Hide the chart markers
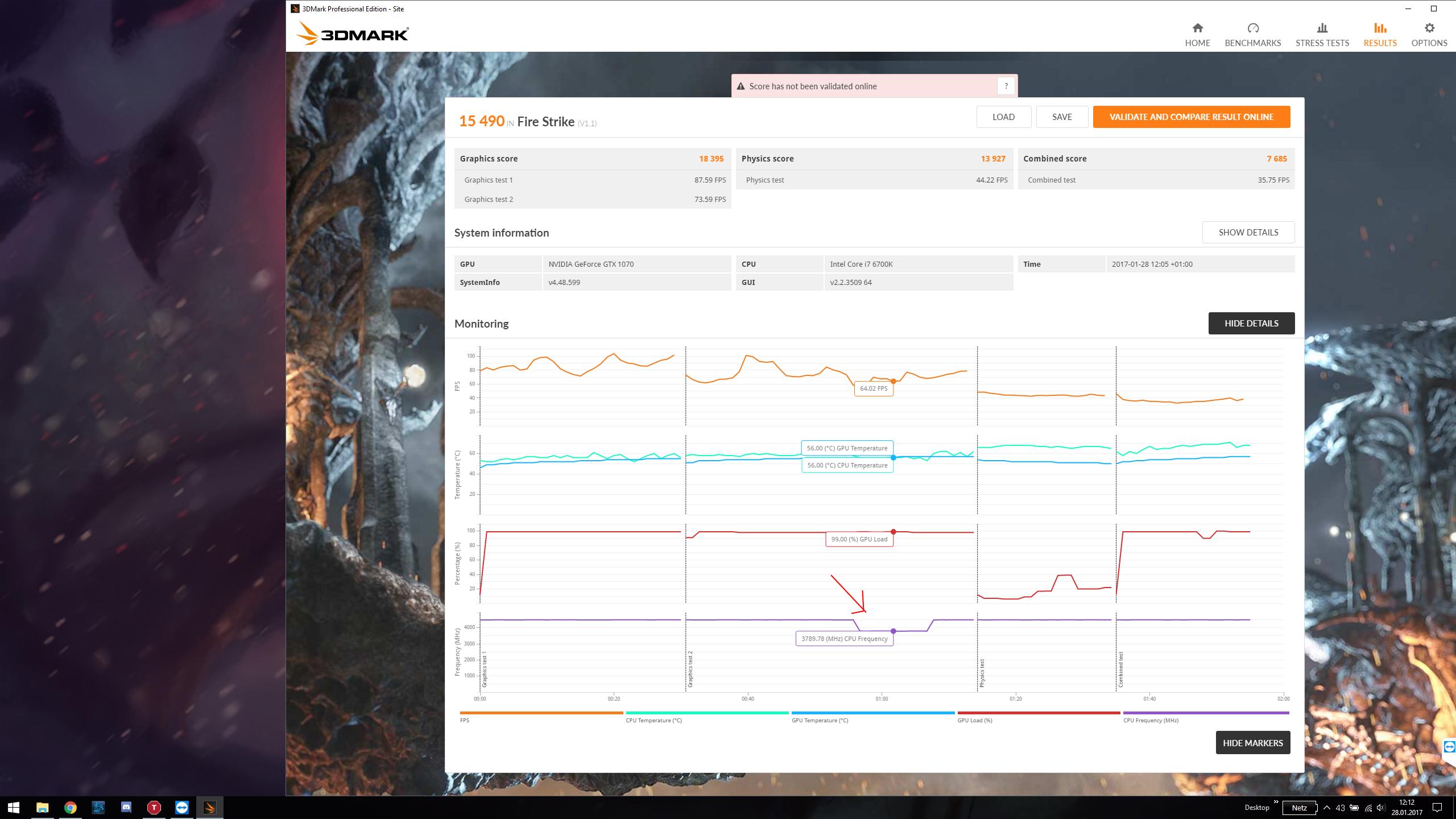The image size is (1456, 819). click(1252, 743)
